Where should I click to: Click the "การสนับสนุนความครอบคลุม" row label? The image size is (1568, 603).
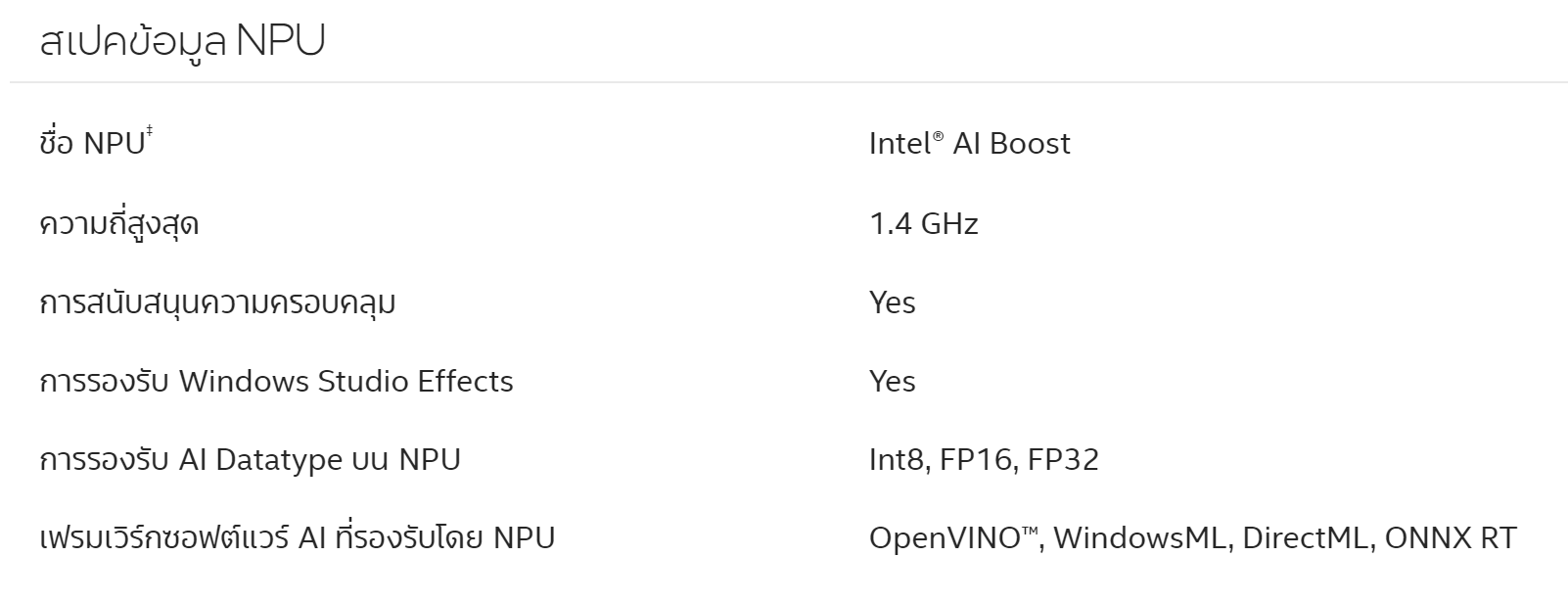[217, 302]
